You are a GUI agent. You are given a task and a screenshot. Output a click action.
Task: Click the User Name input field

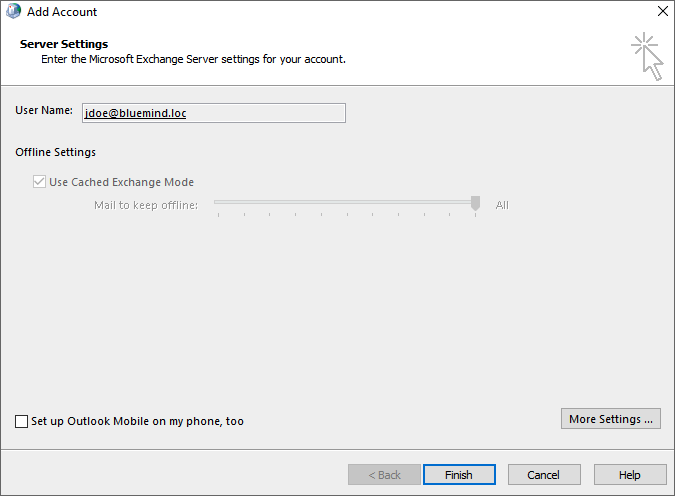pos(214,113)
